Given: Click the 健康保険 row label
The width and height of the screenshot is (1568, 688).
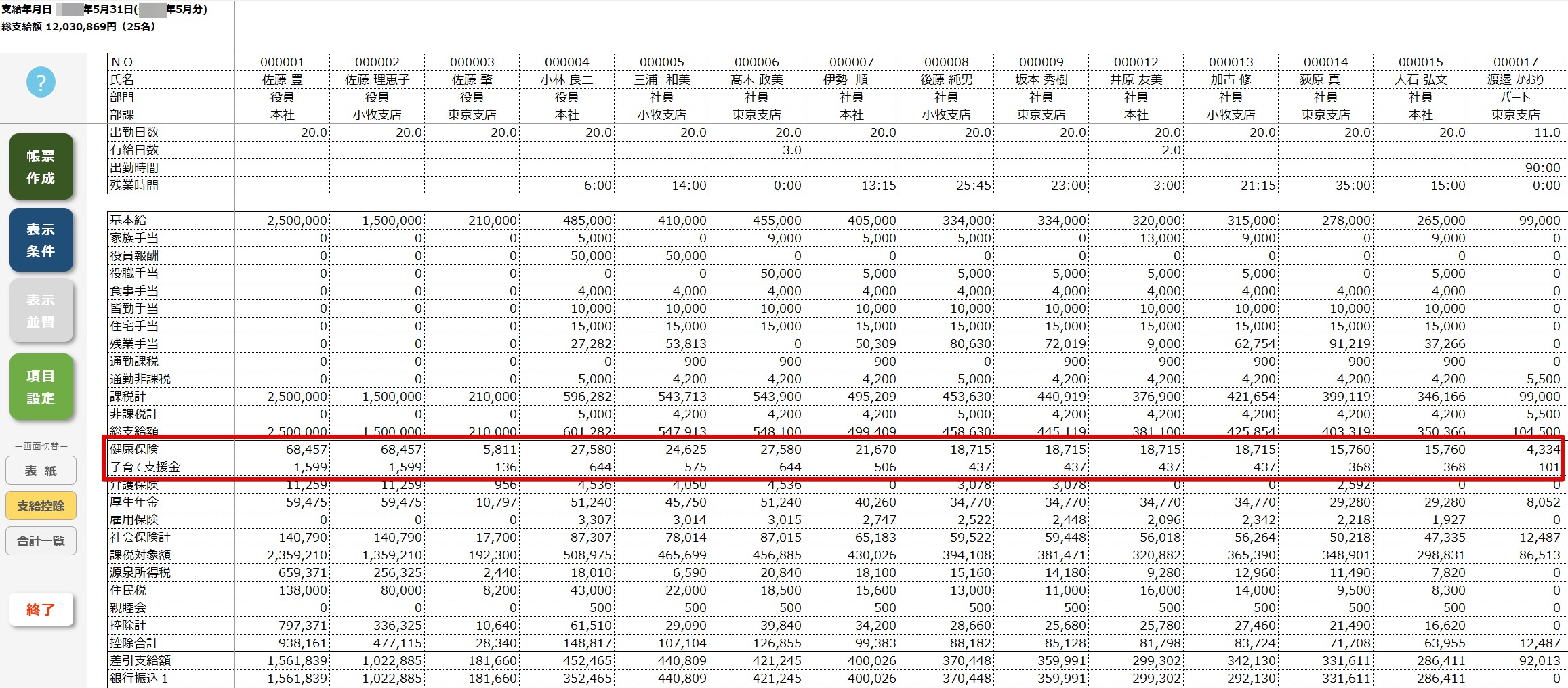Looking at the screenshot, I should click(134, 449).
